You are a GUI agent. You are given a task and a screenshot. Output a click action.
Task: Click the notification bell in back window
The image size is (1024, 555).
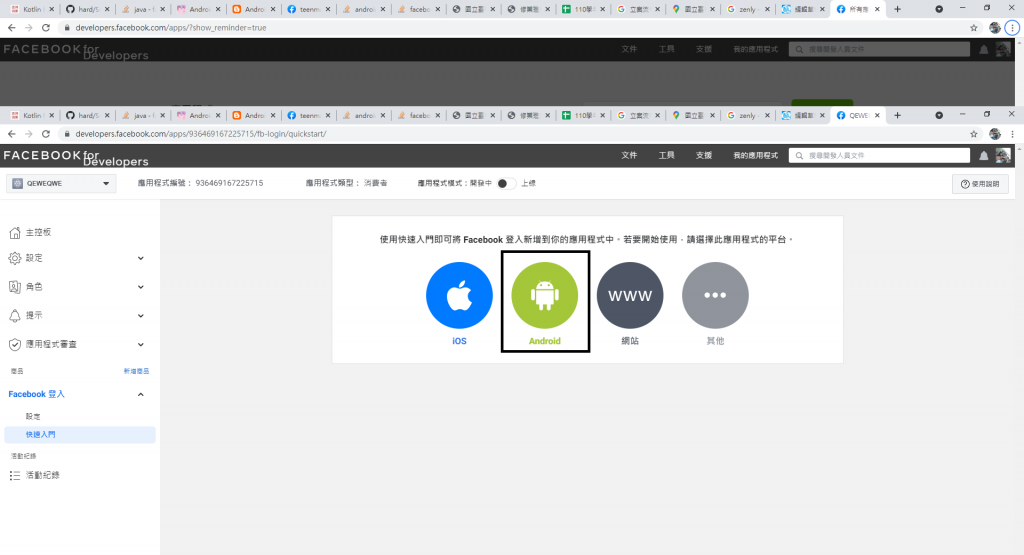click(x=984, y=50)
